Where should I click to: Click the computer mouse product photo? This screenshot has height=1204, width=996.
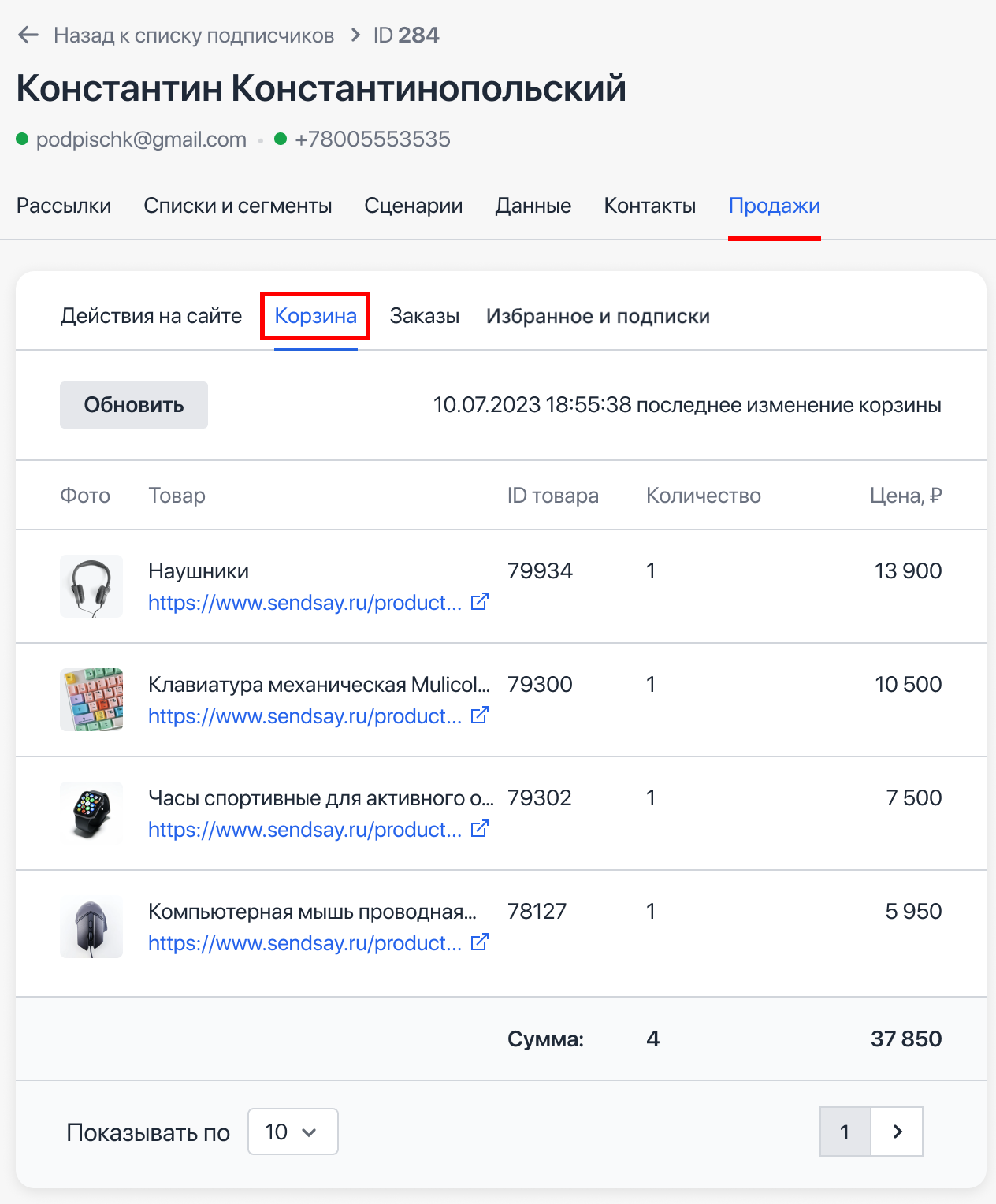(91, 927)
